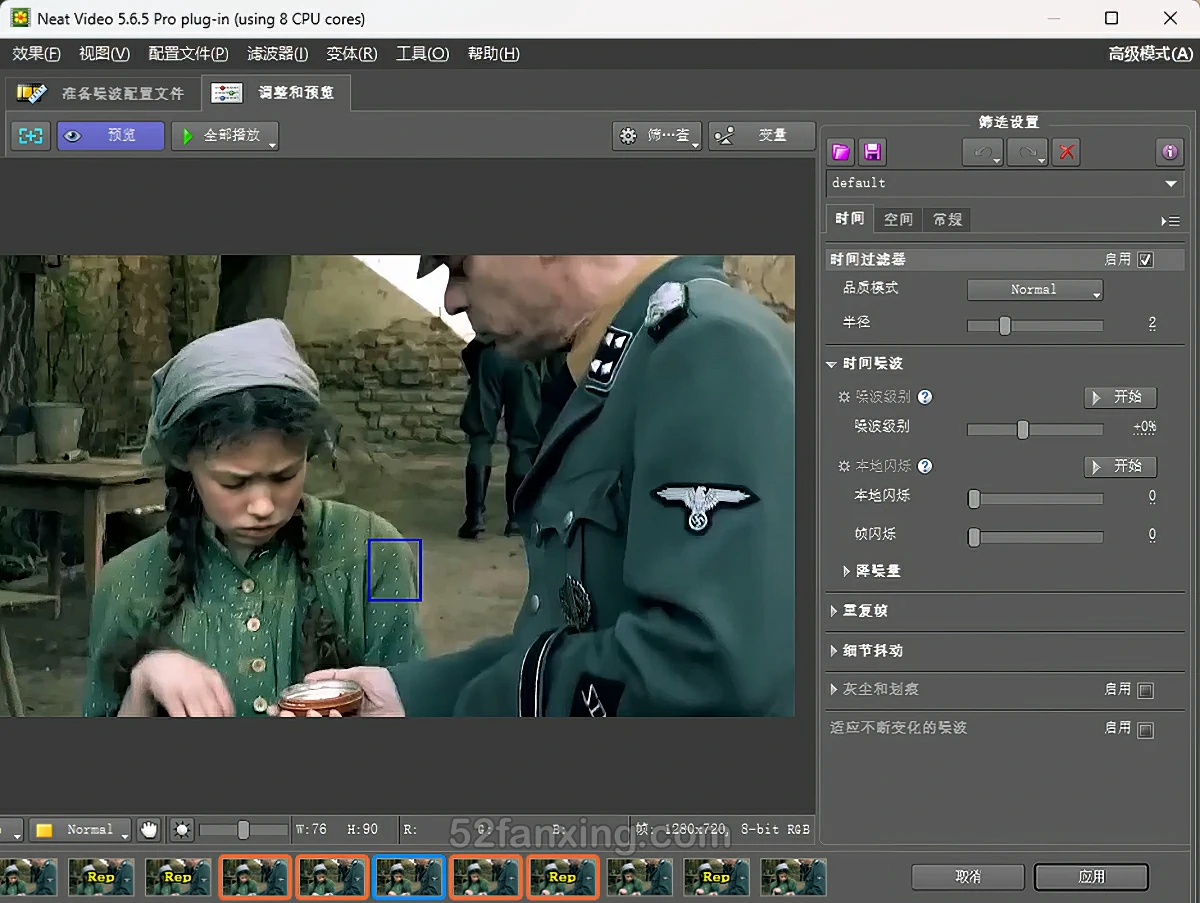
Task: Click the 应用 apply button
Action: click(x=1092, y=877)
